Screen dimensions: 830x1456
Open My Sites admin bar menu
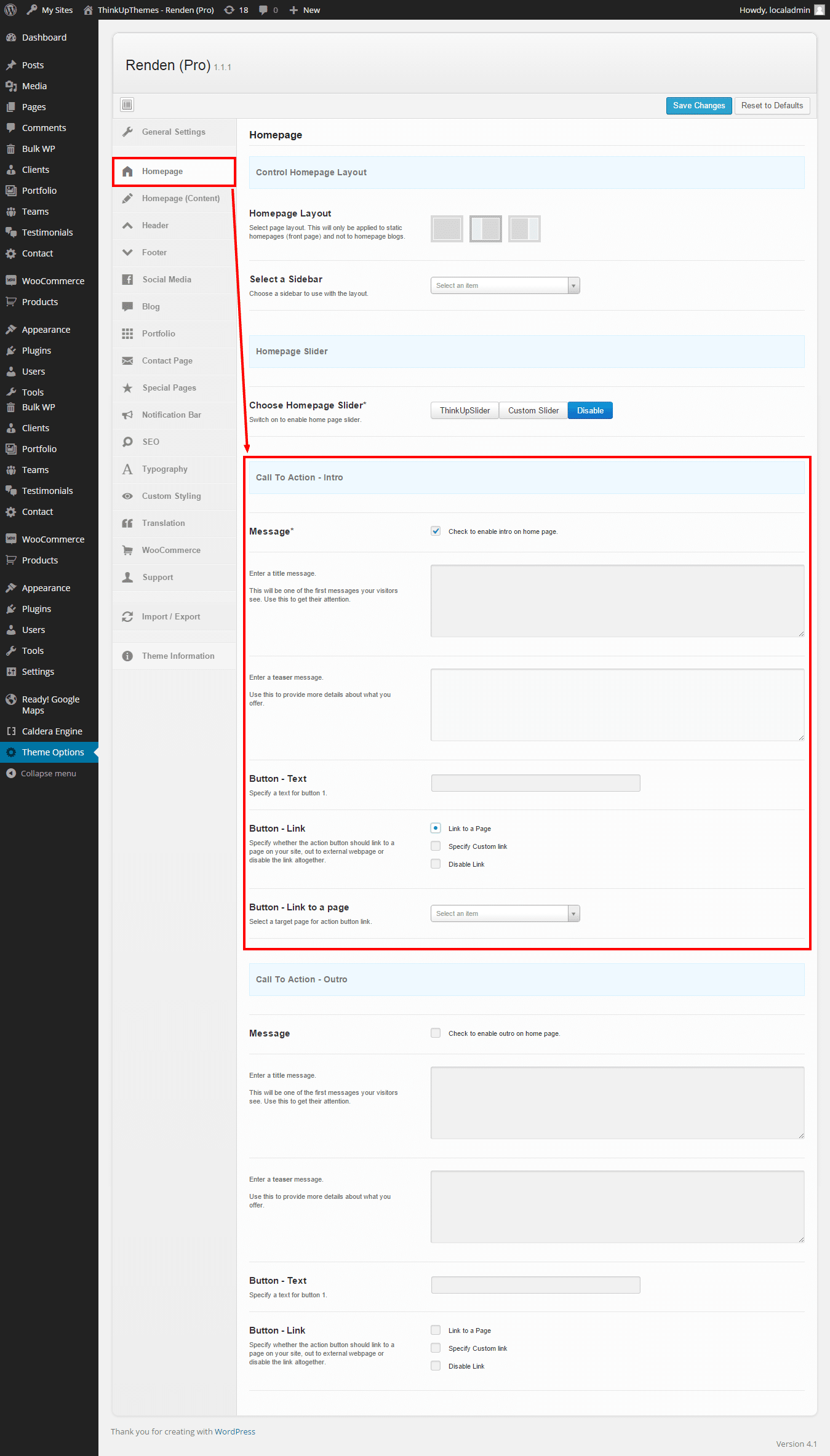pyautogui.click(x=49, y=10)
